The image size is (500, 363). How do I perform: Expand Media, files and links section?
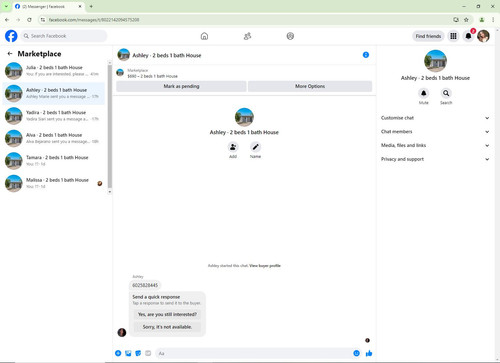point(435,145)
